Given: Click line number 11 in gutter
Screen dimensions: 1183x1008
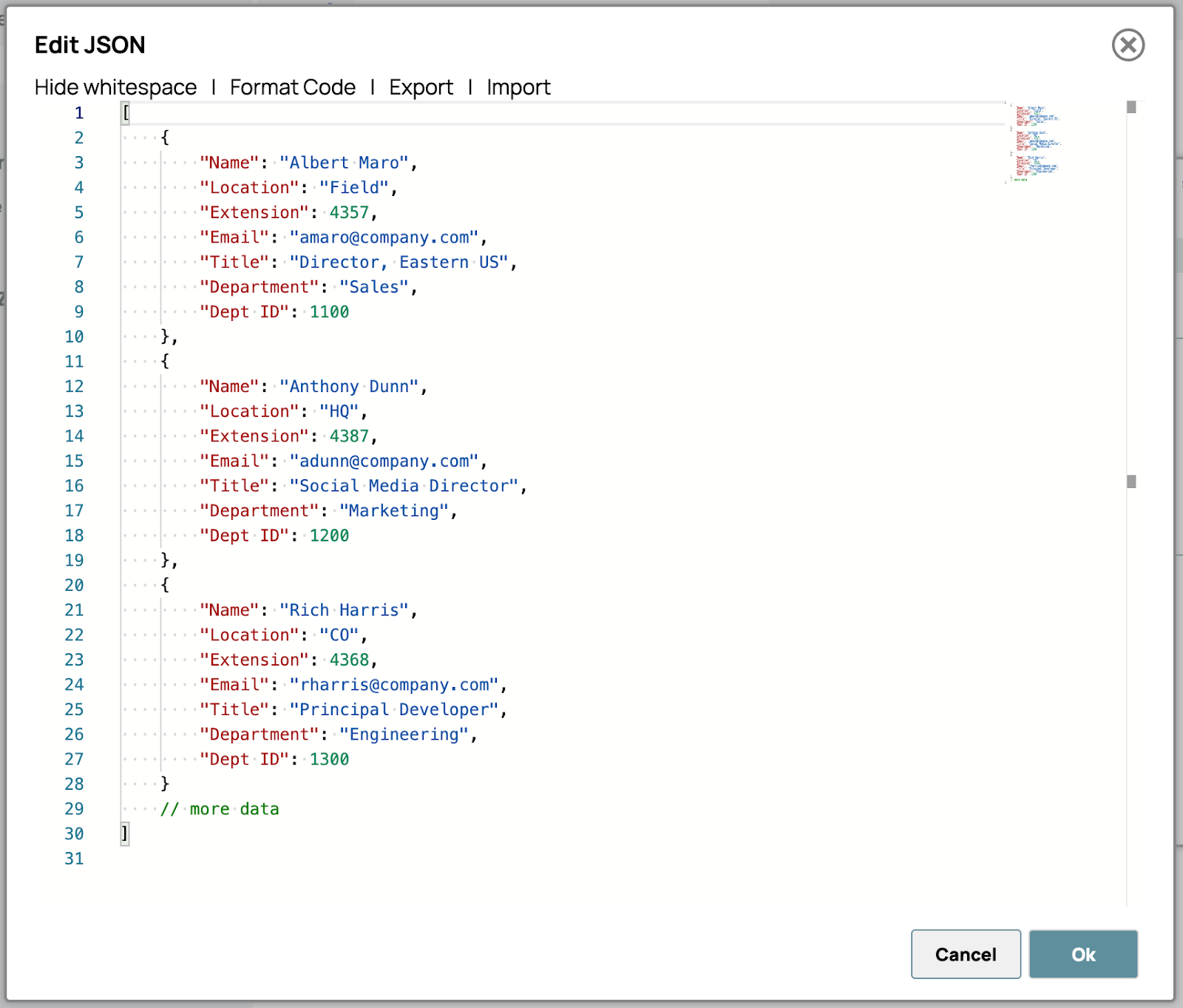Looking at the screenshot, I should tap(74, 362).
